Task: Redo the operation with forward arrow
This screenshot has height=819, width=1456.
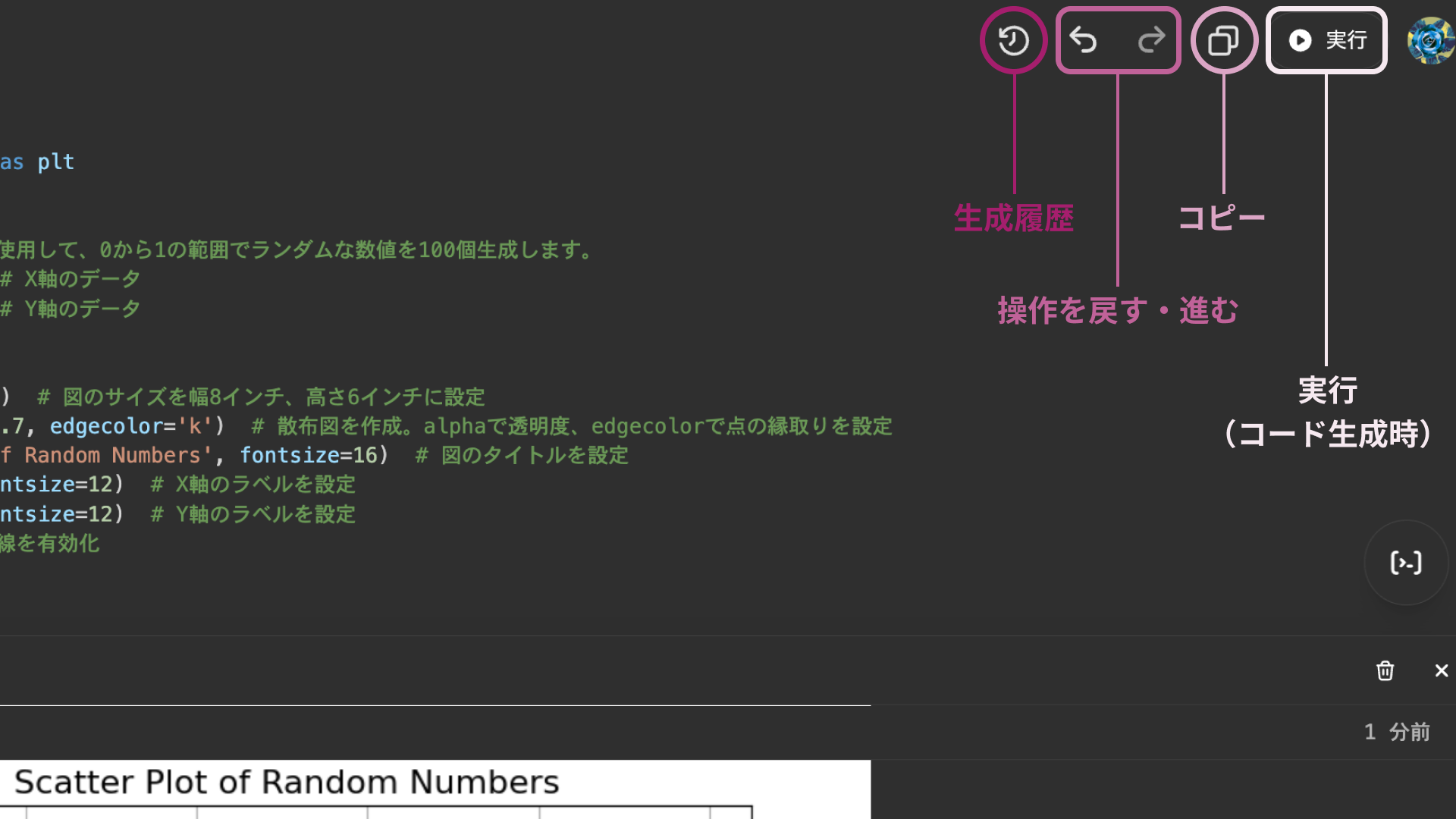Action: [x=1151, y=40]
